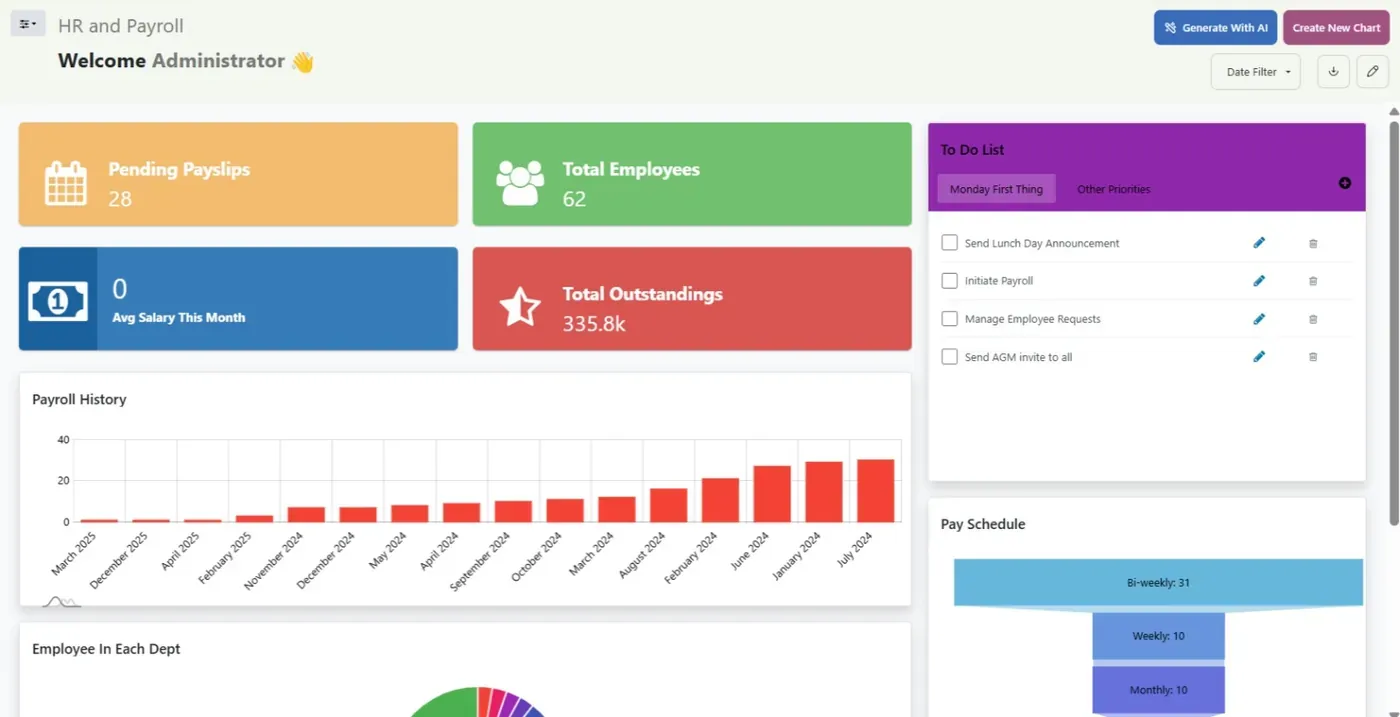The image size is (1400, 717).
Task: Edit Send AGM invite to all task
Action: coord(1259,357)
